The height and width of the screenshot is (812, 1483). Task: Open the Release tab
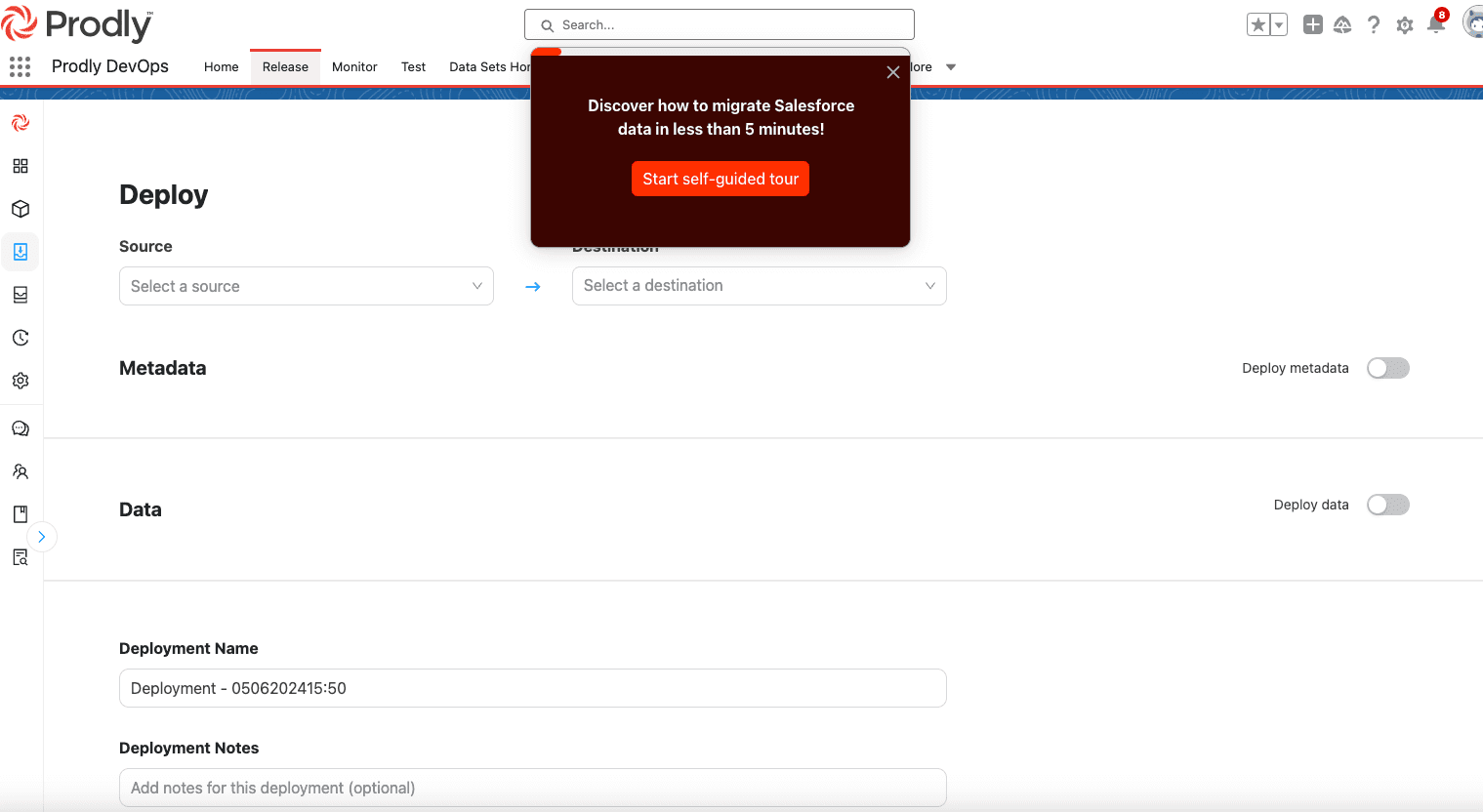(285, 67)
